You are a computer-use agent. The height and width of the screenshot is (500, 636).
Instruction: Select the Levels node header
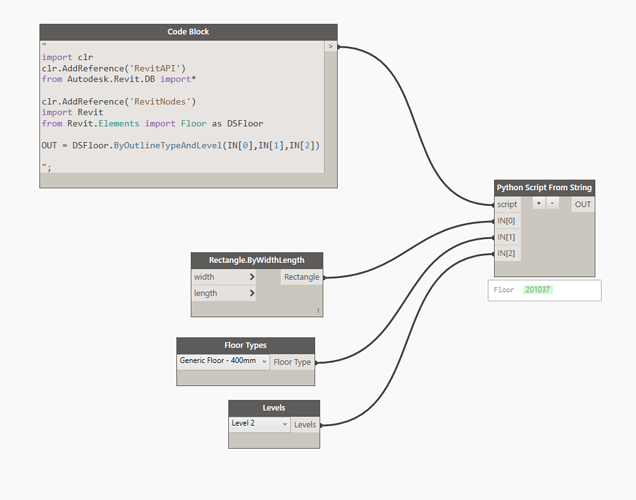pos(274,408)
